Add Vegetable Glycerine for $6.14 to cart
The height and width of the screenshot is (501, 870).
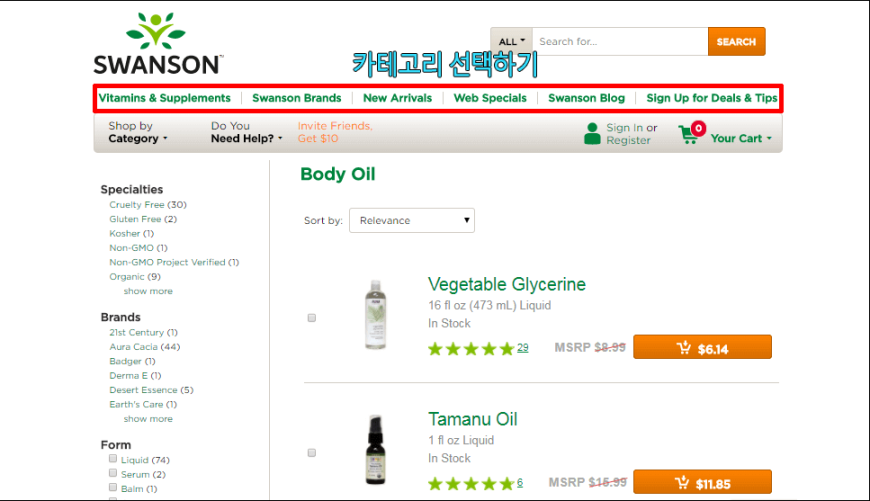coord(702,347)
